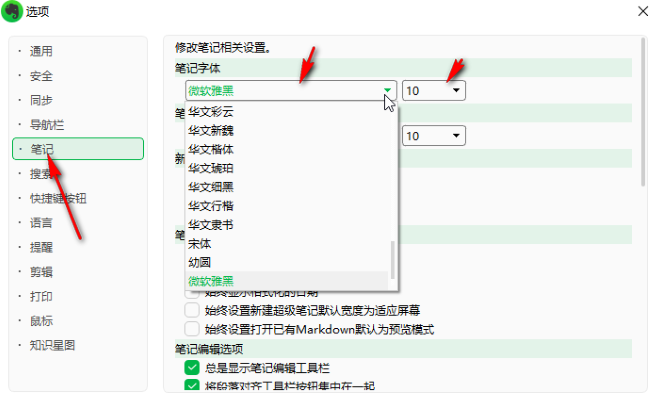Screen dimensions: 650x395
Task: Select the 笔记 settings section
Action: pos(78,149)
